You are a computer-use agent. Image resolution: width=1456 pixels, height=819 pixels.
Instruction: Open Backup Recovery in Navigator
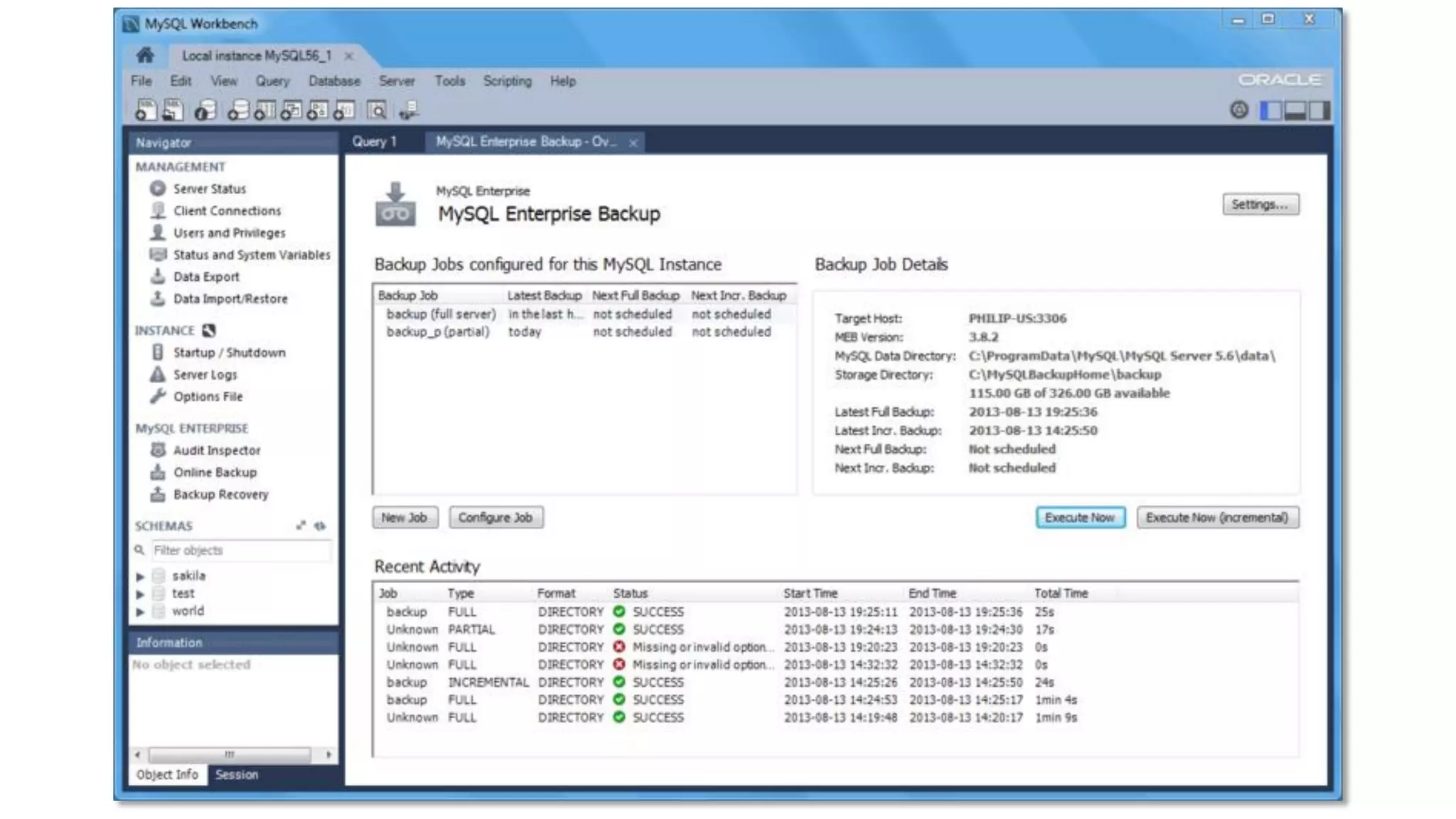click(220, 495)
